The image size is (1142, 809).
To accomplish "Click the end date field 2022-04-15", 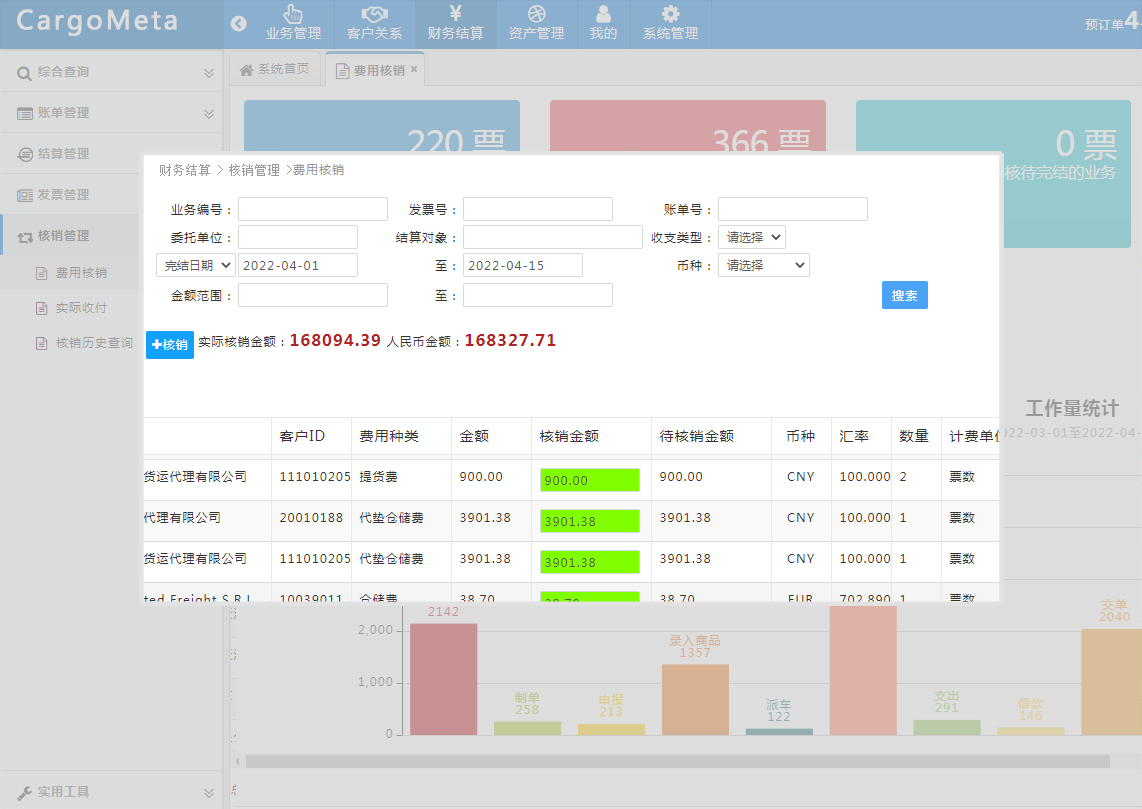I will [x=523, y=265].
